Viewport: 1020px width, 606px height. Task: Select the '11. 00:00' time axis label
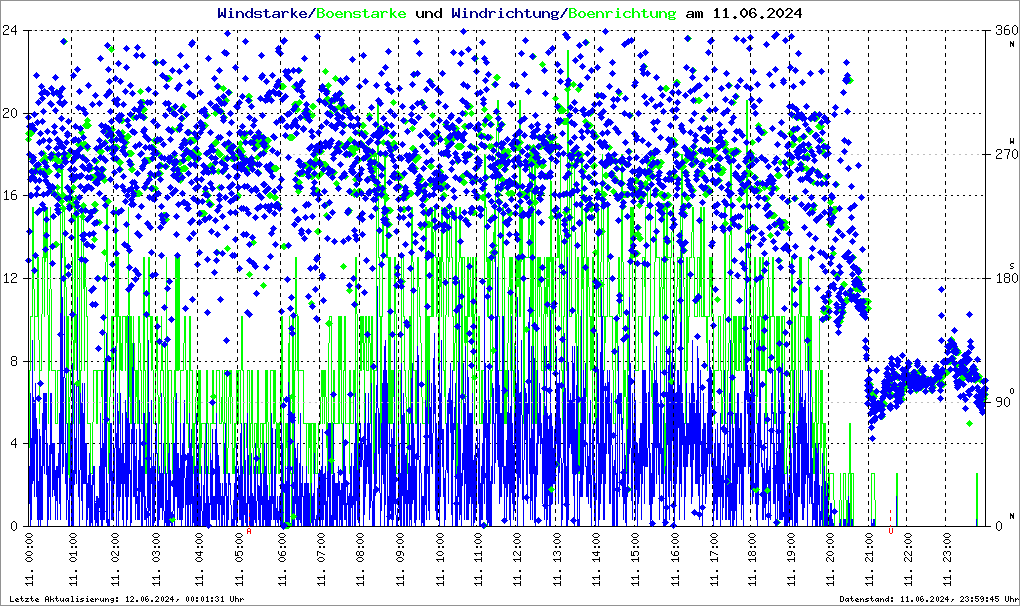pyautogui.click(x=30, y=560)
